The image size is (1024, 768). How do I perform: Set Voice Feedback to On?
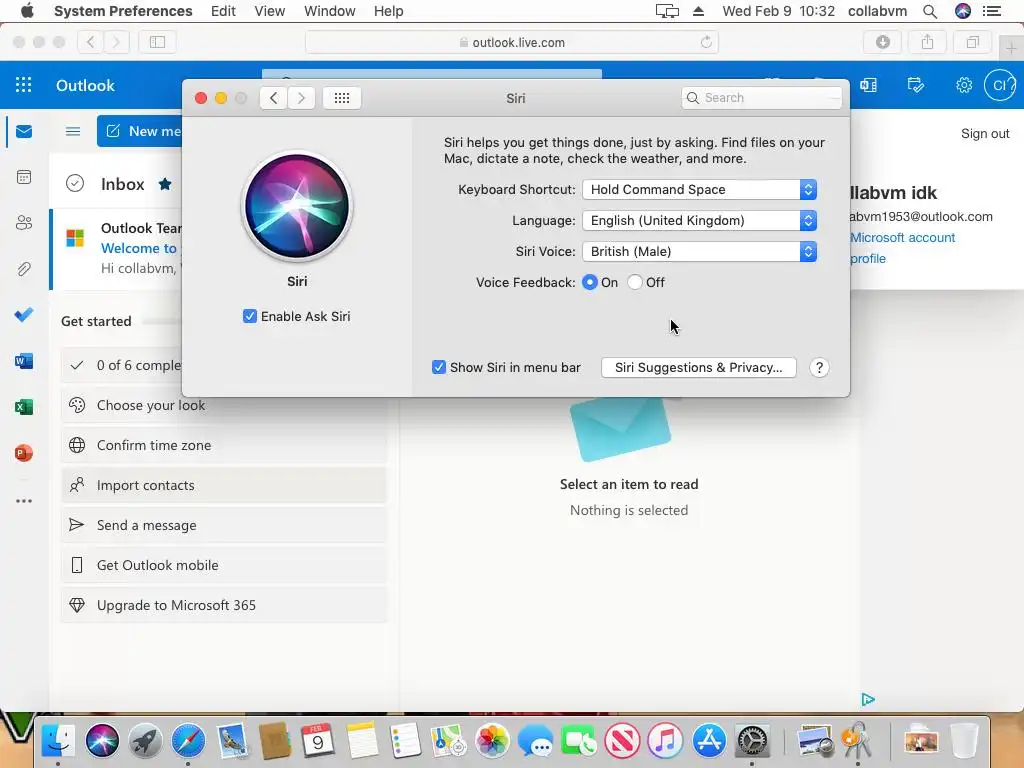[x=590, y=283]
